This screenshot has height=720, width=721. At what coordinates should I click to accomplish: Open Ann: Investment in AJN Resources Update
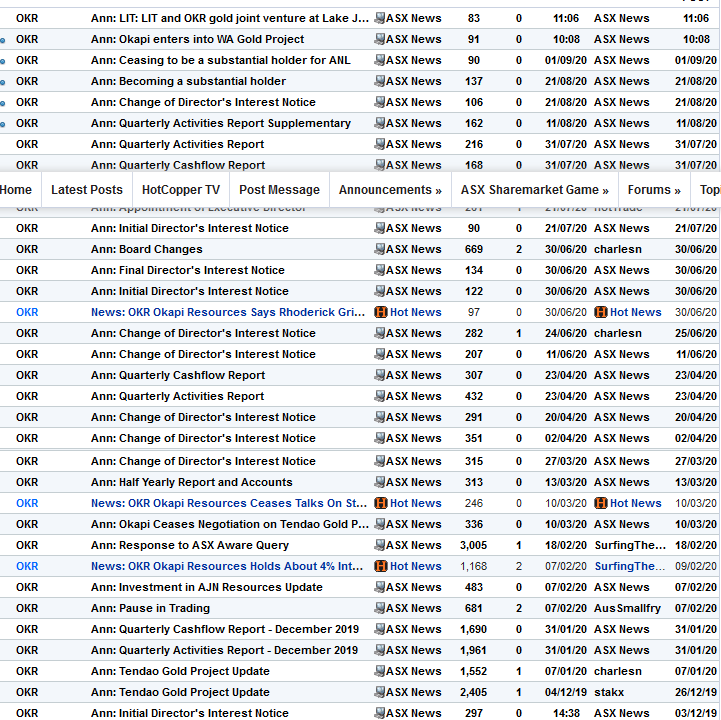(206, 587)
